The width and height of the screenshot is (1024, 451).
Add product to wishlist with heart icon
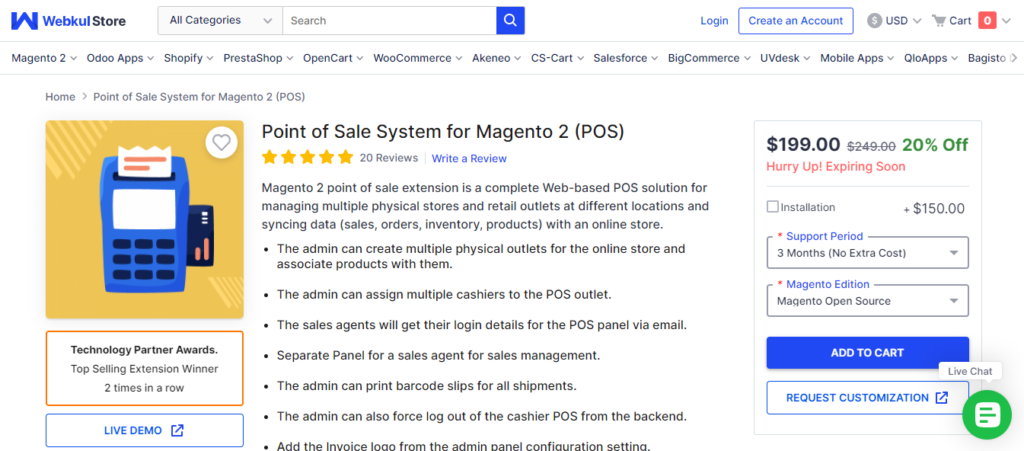222,142
